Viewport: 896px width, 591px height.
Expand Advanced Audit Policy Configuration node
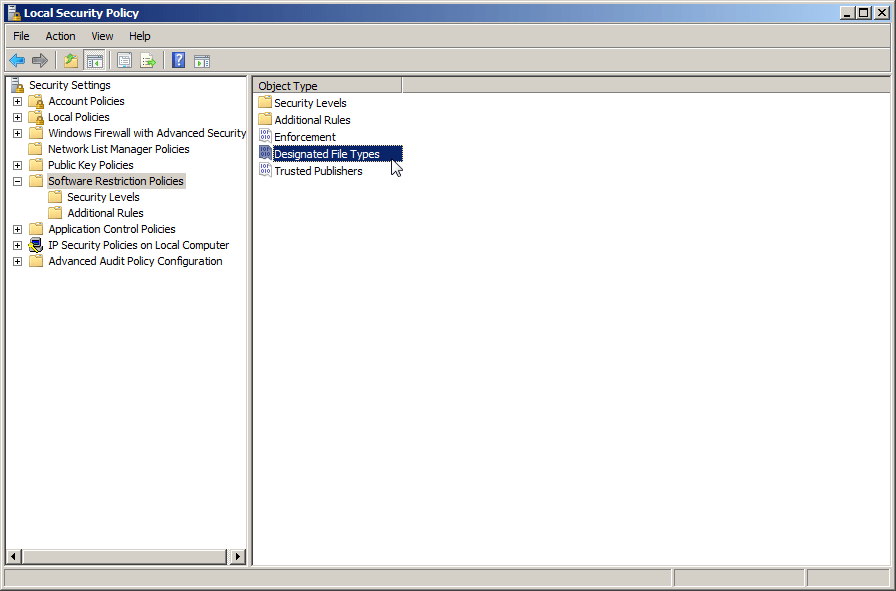click(18, 262)
